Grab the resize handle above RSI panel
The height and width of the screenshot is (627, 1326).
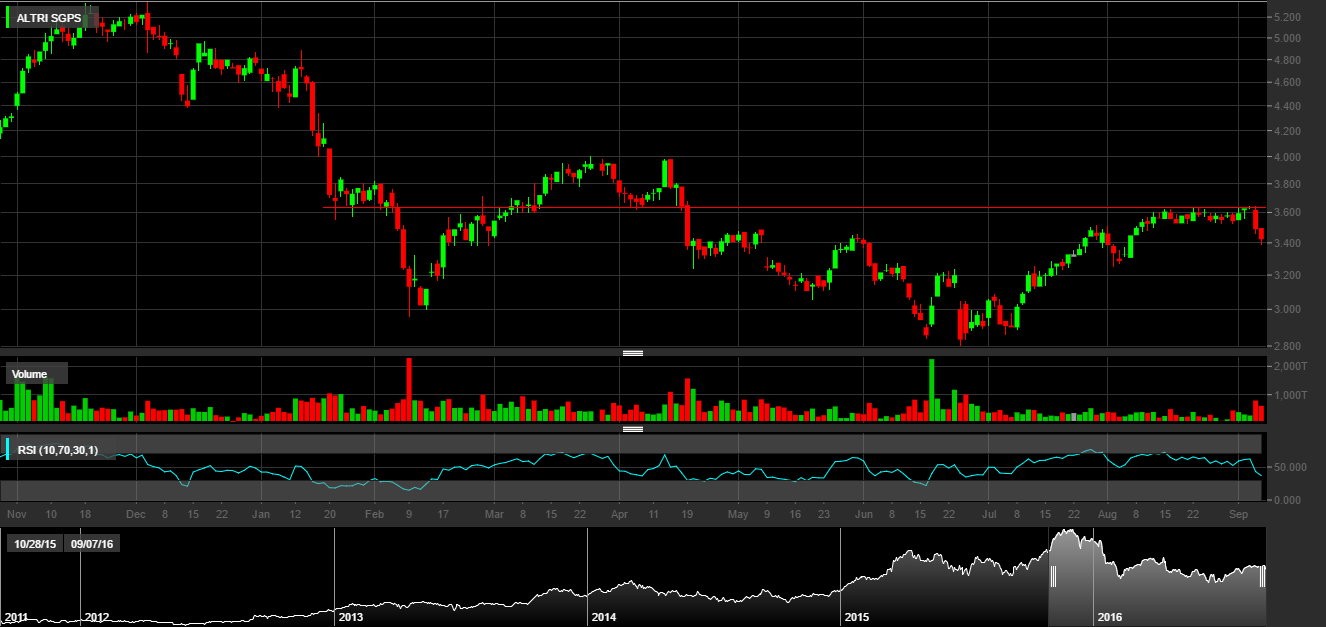tap(632, 429)
